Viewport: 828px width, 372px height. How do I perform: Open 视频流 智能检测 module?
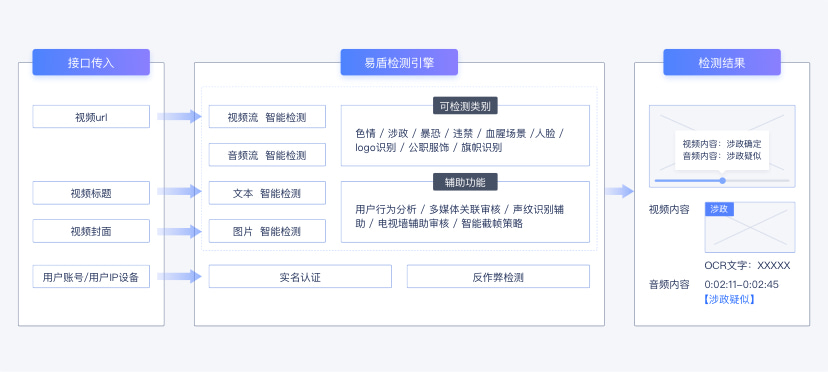click(267, 117)
